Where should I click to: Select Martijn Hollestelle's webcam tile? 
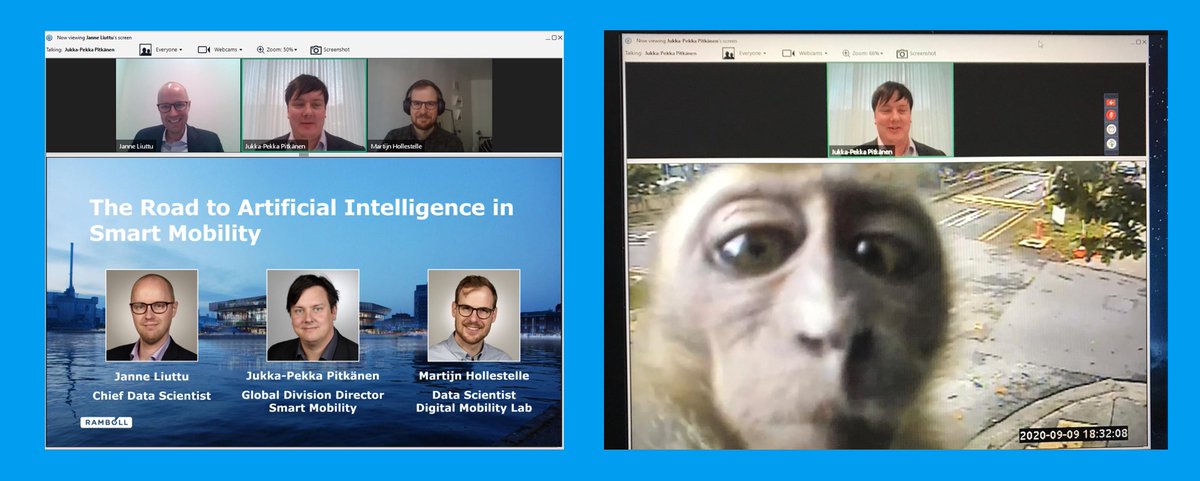click(430, 105)
